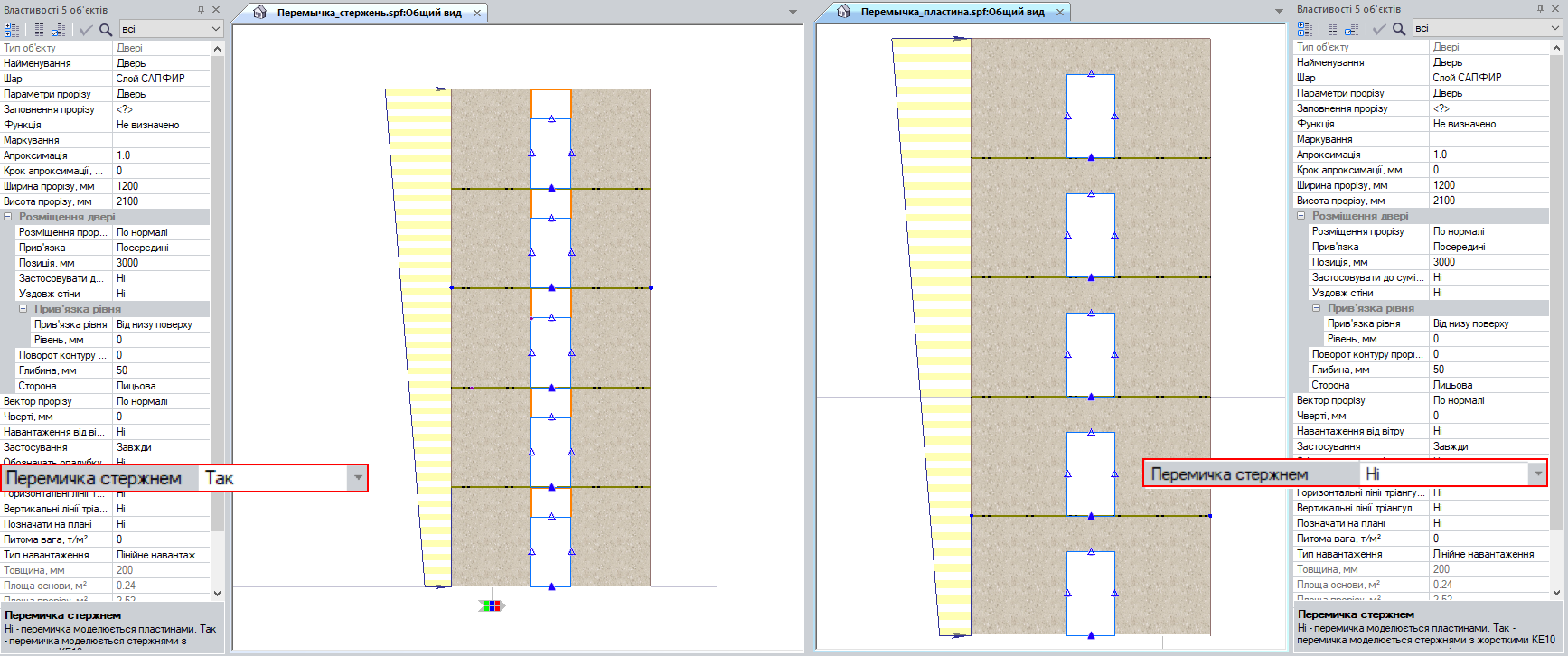This screenshot has width=1568, height=656.
Task: Click the apply checkmark icon in right panel
Action: (x=1378, y=29)
